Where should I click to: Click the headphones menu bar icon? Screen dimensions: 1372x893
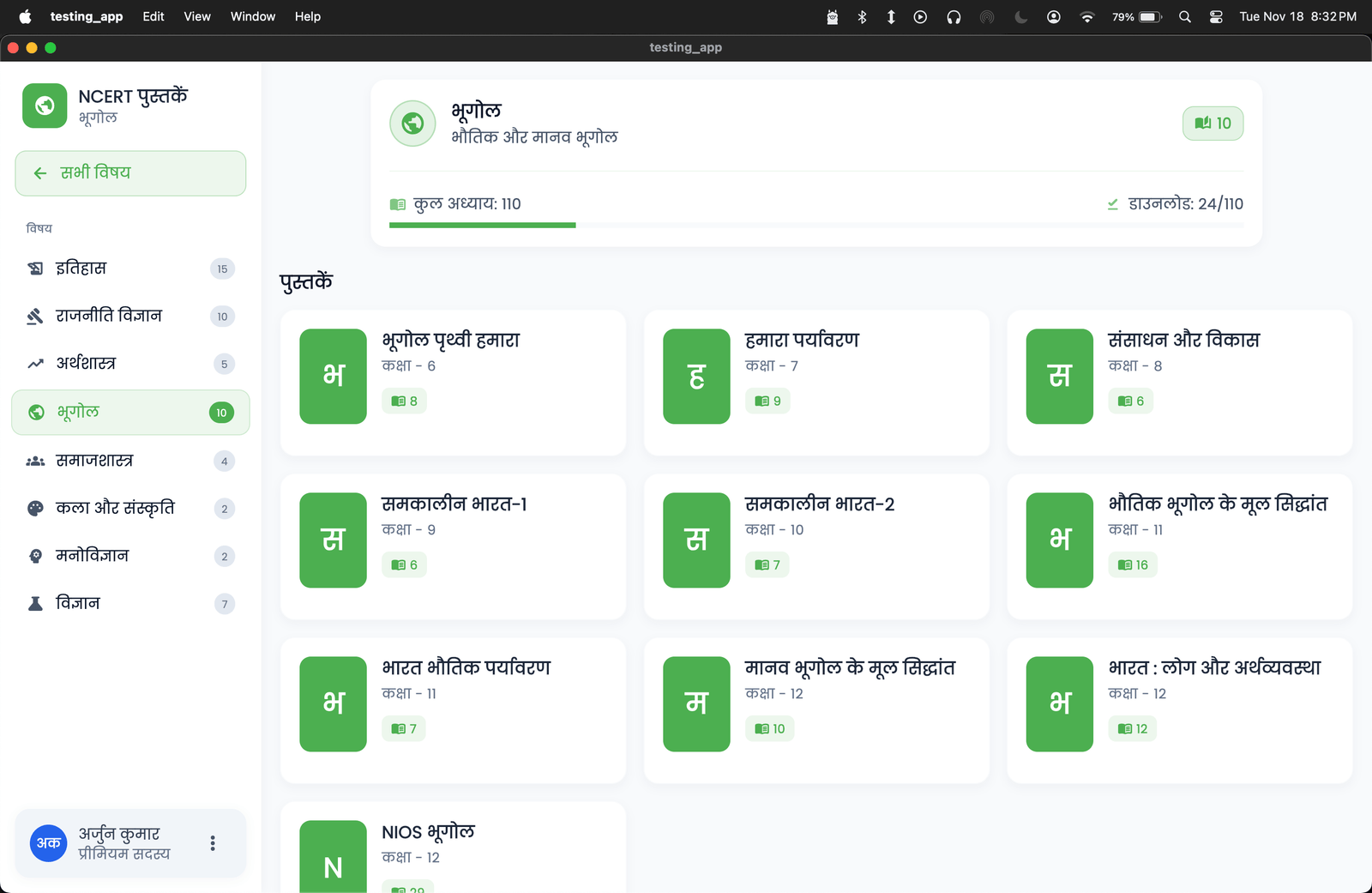tap(954, 16)
